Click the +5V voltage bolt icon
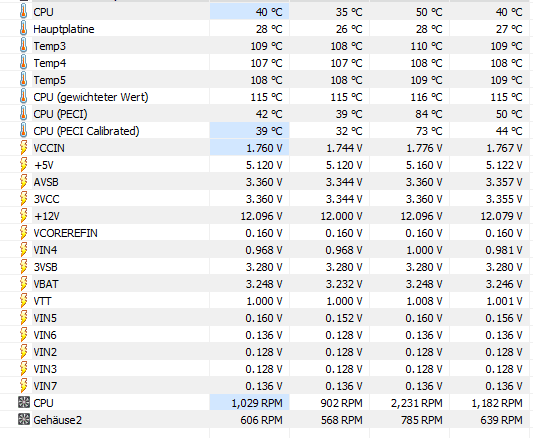Viewport: 533px width, 438px height. click(x=23, y=165)
